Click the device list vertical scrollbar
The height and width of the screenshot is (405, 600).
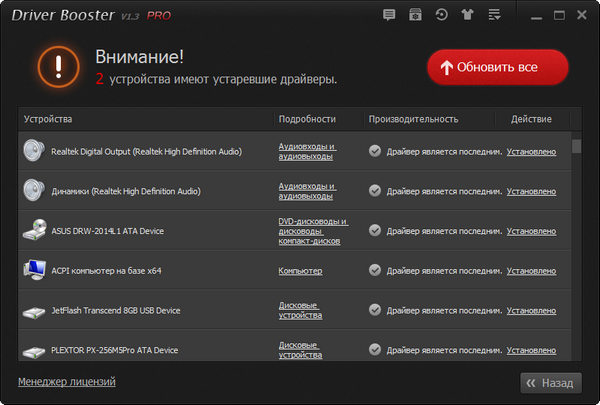coord(576,250)
